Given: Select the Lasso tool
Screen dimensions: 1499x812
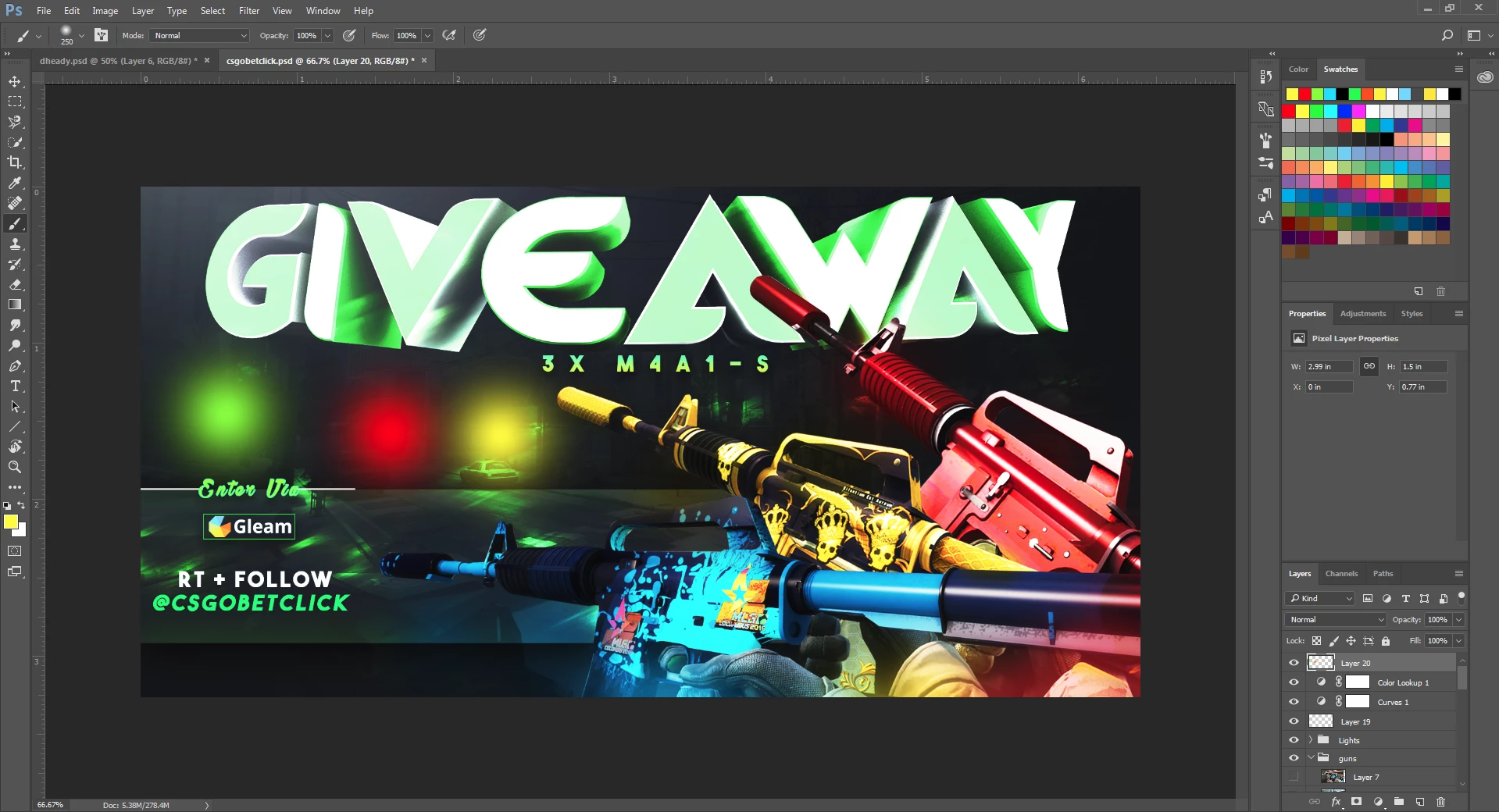Looking at the screenshot, I should point(15,122).
